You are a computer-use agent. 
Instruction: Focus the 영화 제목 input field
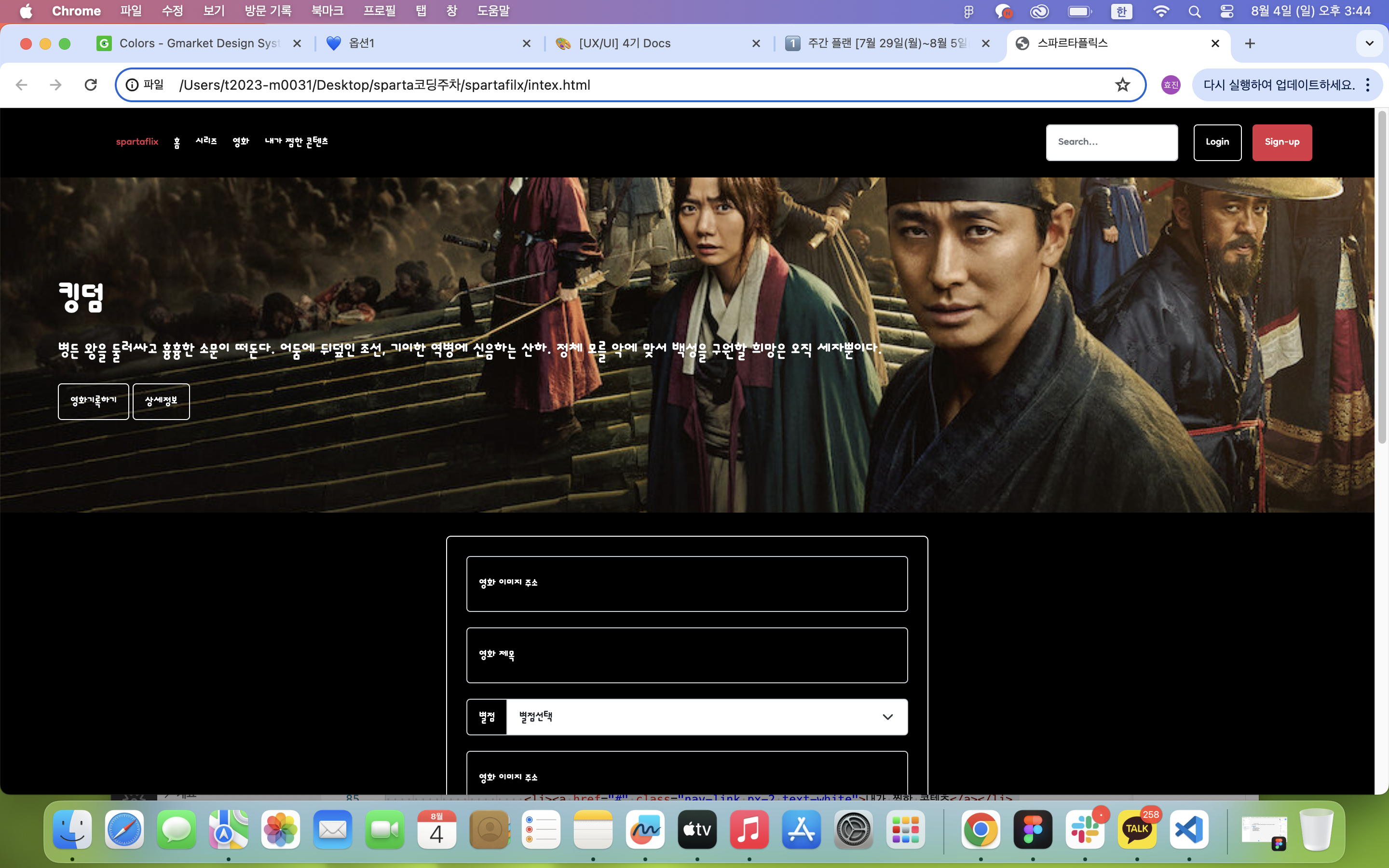687,655
